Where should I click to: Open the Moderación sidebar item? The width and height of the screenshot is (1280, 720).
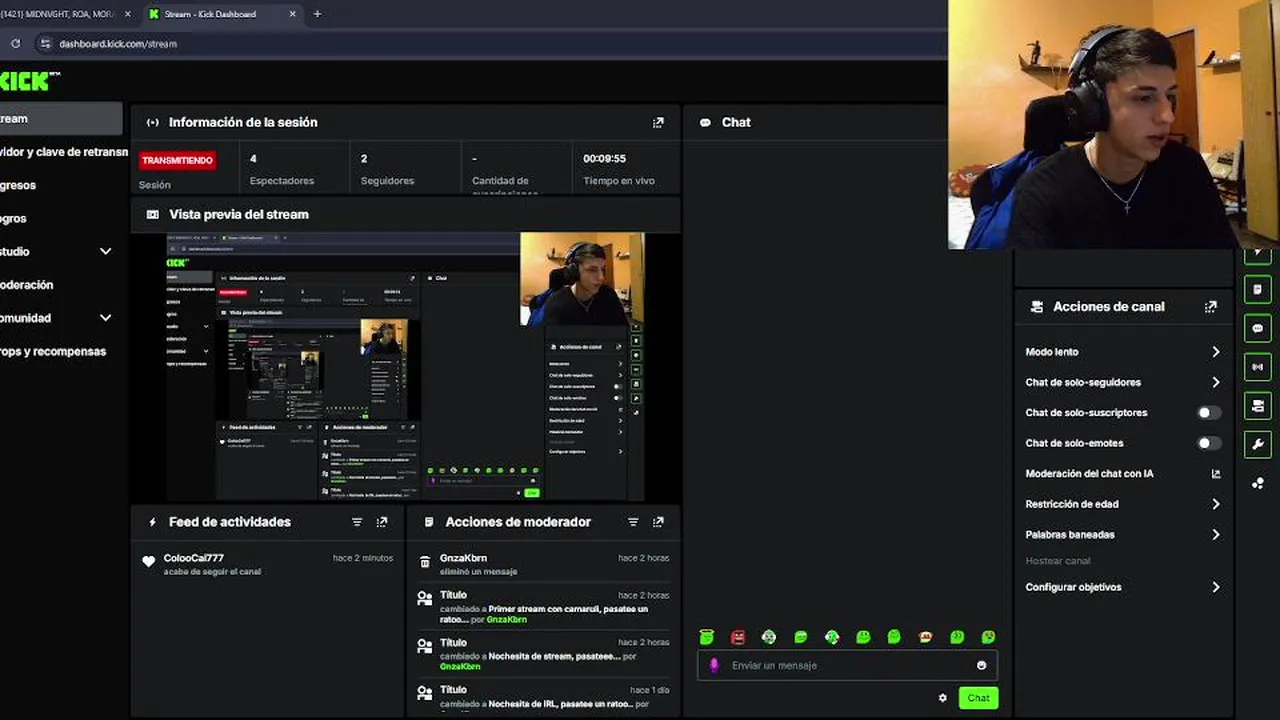coord(27,285)
